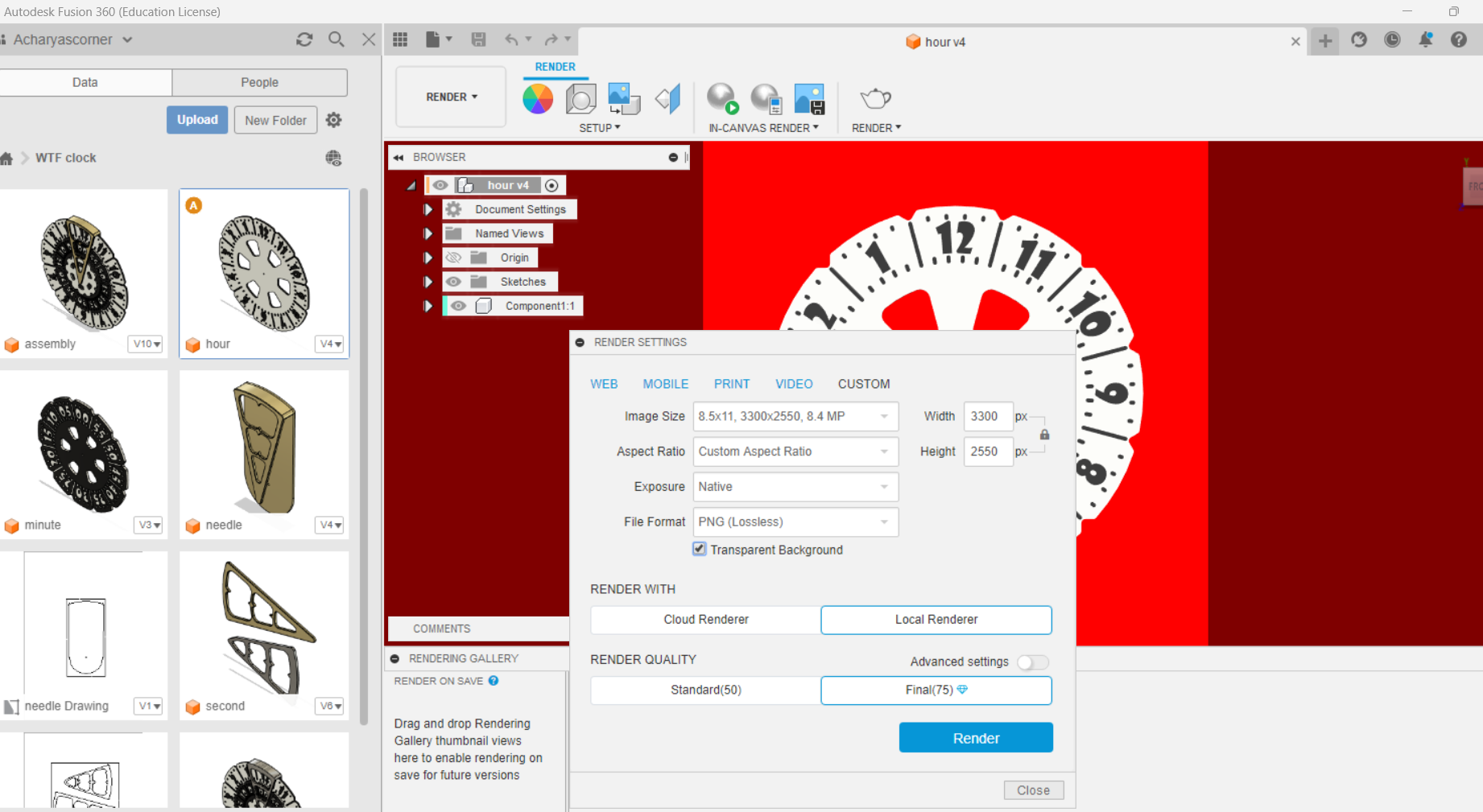Screen dimensions: 1483x812
Task: Expand the Sketches folder in the Browser
Action: coord(428,282)
